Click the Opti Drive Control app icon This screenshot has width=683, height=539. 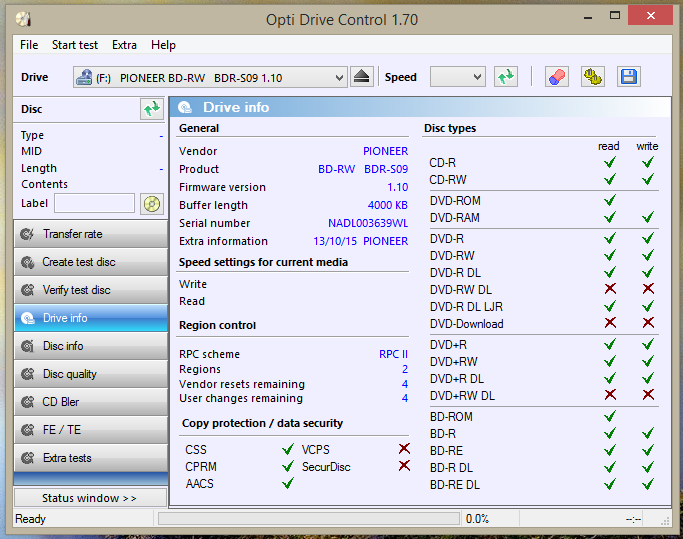(x=24, y=19)
